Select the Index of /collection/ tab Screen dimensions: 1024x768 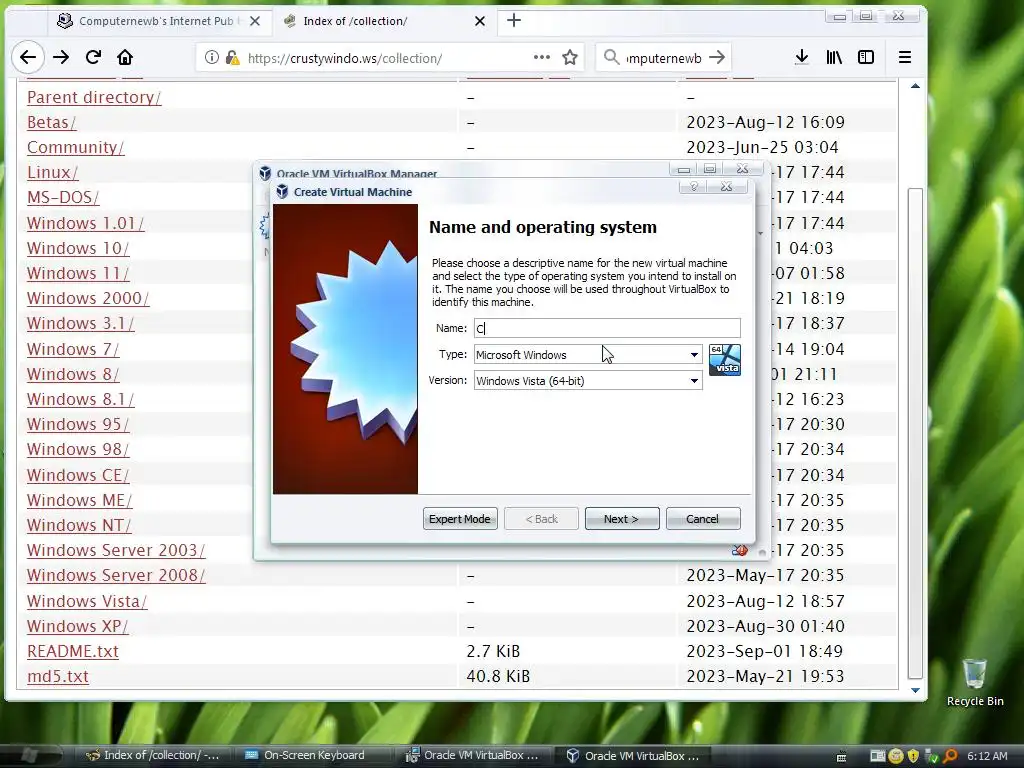point(385,21)
